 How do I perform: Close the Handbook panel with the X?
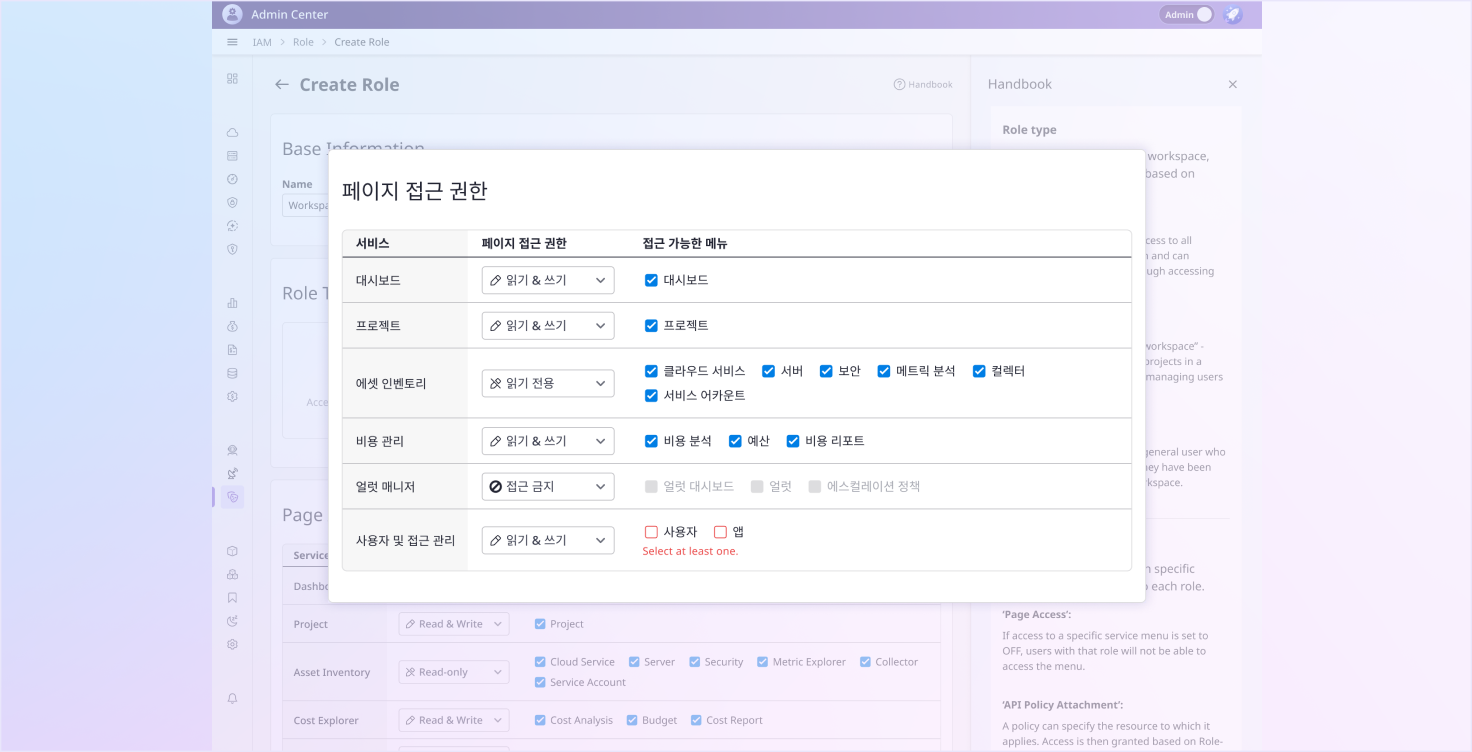click(x=1232, y=85)
